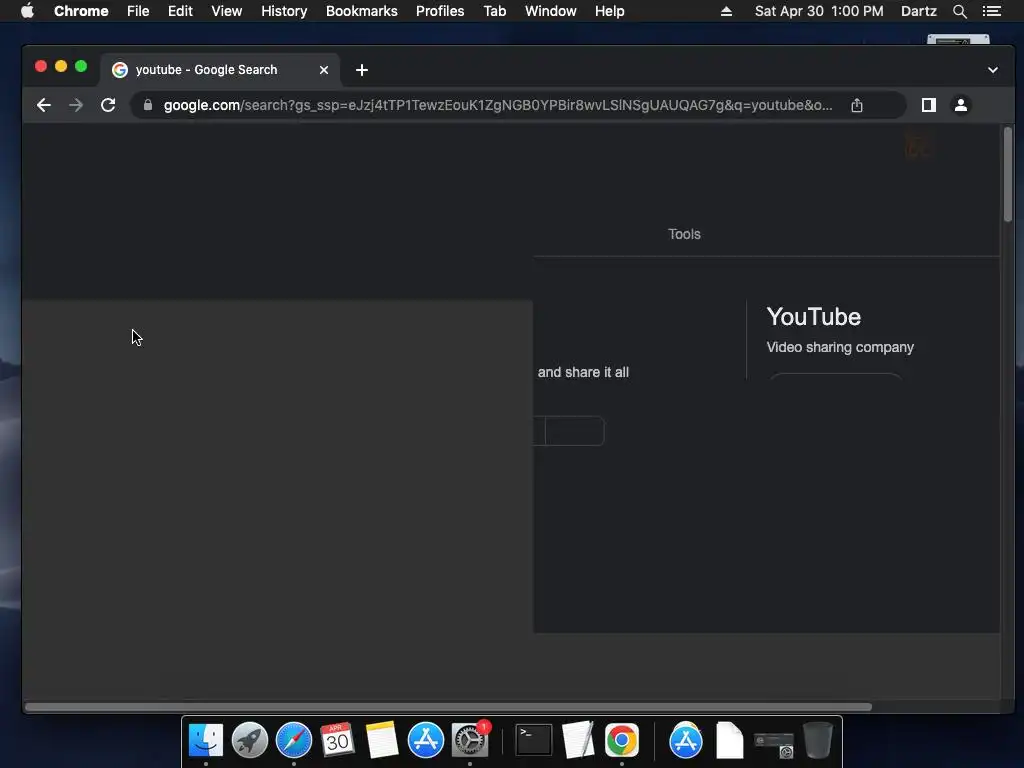Open the App Store folder icon beside Chrome
1024x768 pixels.
click(686, 741)
